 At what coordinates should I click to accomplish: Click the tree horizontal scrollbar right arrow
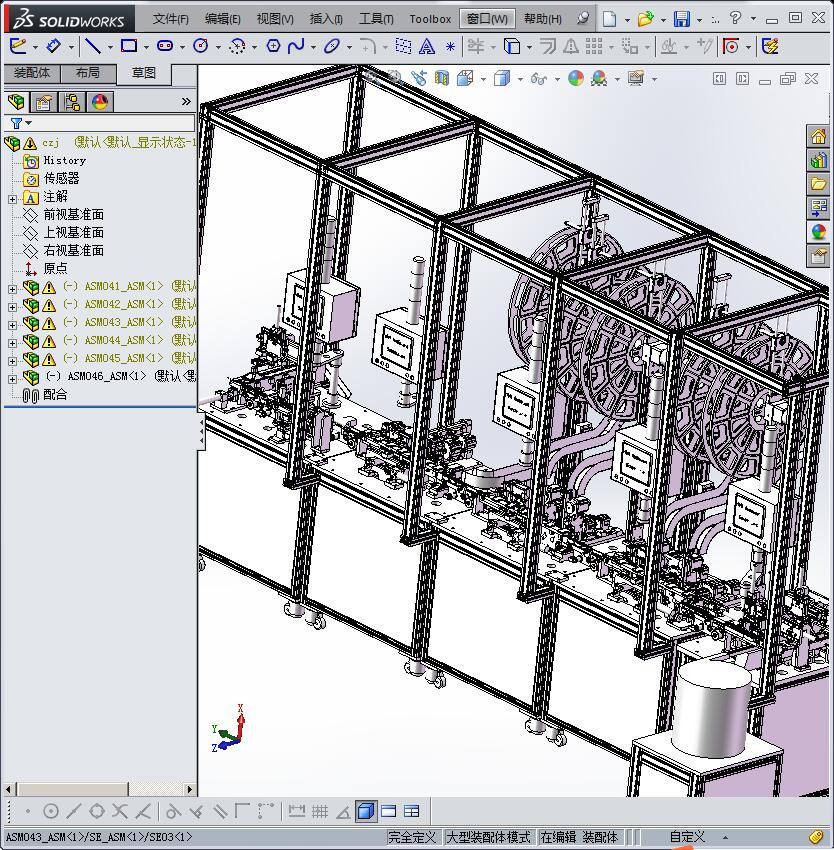click(x=189, y=789)
